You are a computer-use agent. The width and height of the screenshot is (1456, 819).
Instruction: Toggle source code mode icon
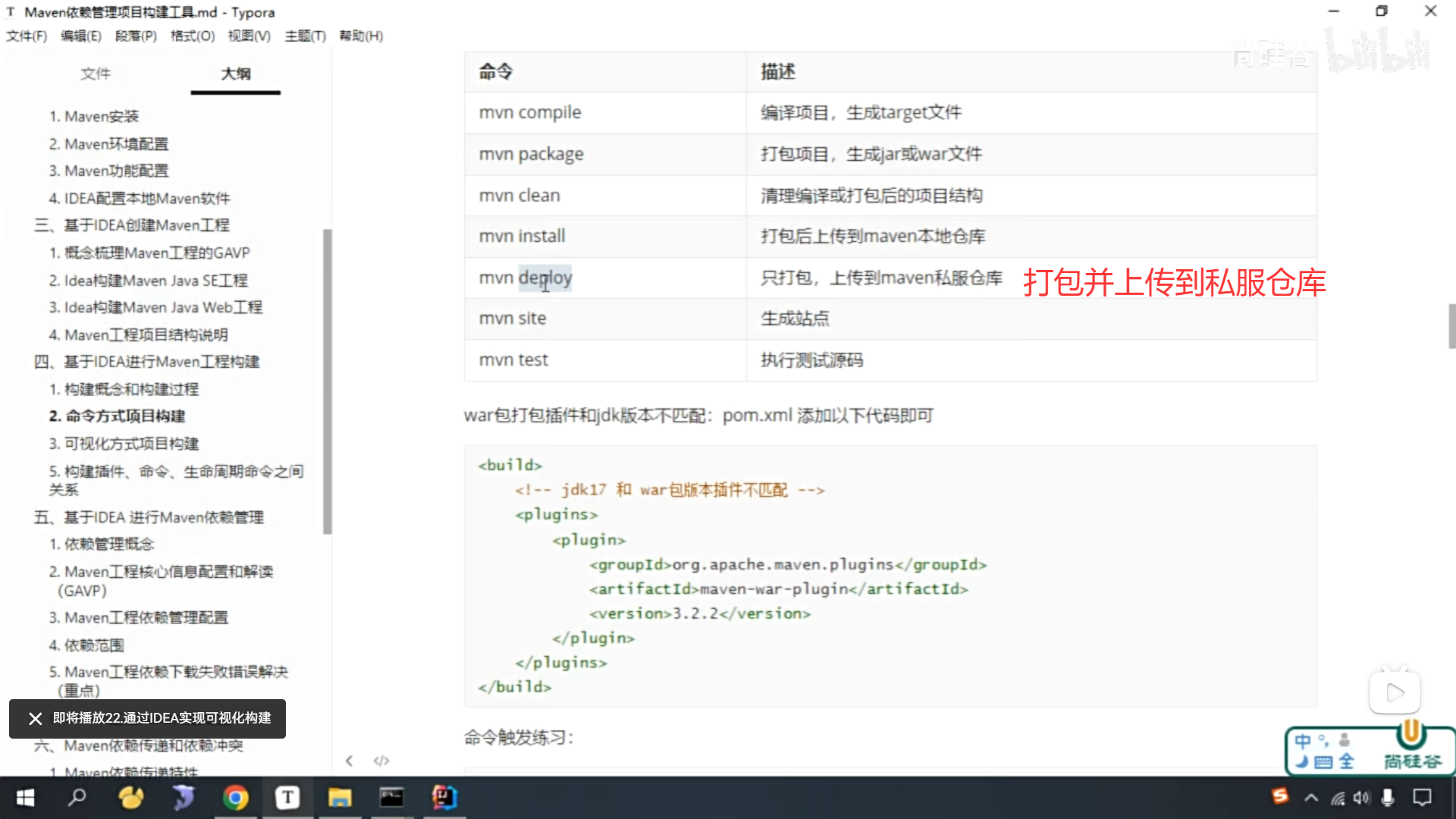(x=381, y=761)
